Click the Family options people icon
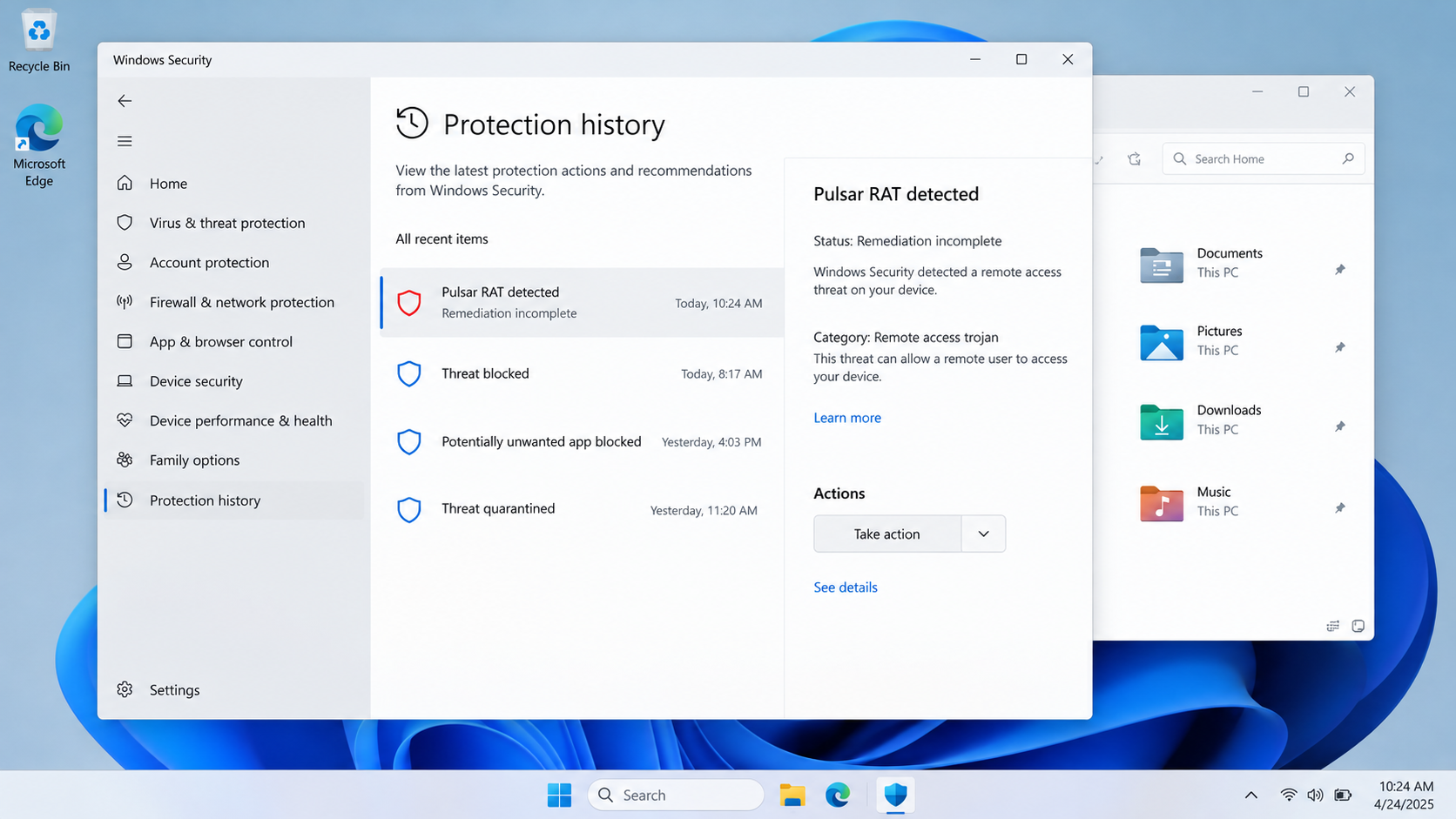This screenshot has height=819, width=1456. pyautogui.click(x=125, y=460)
